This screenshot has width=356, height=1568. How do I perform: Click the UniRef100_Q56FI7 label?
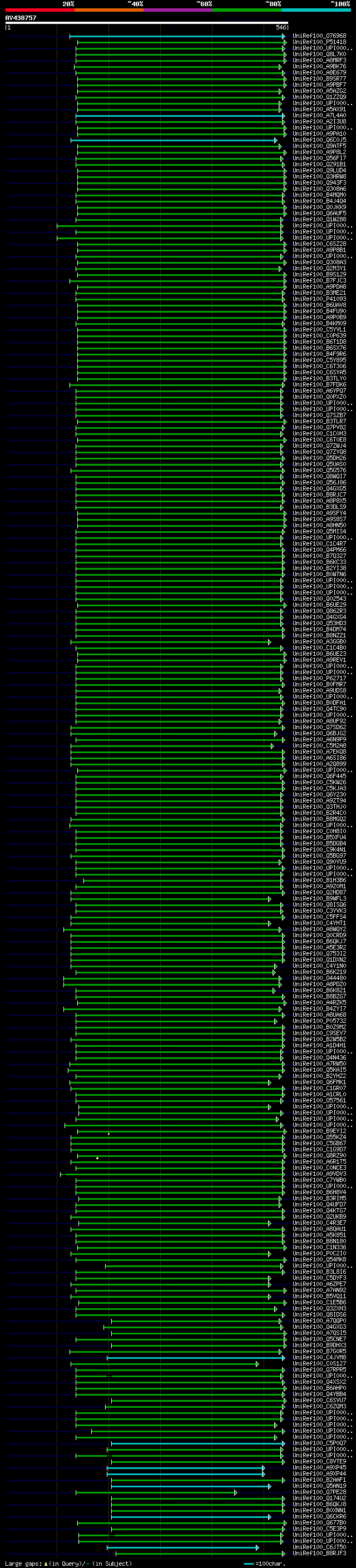[319, 159]
